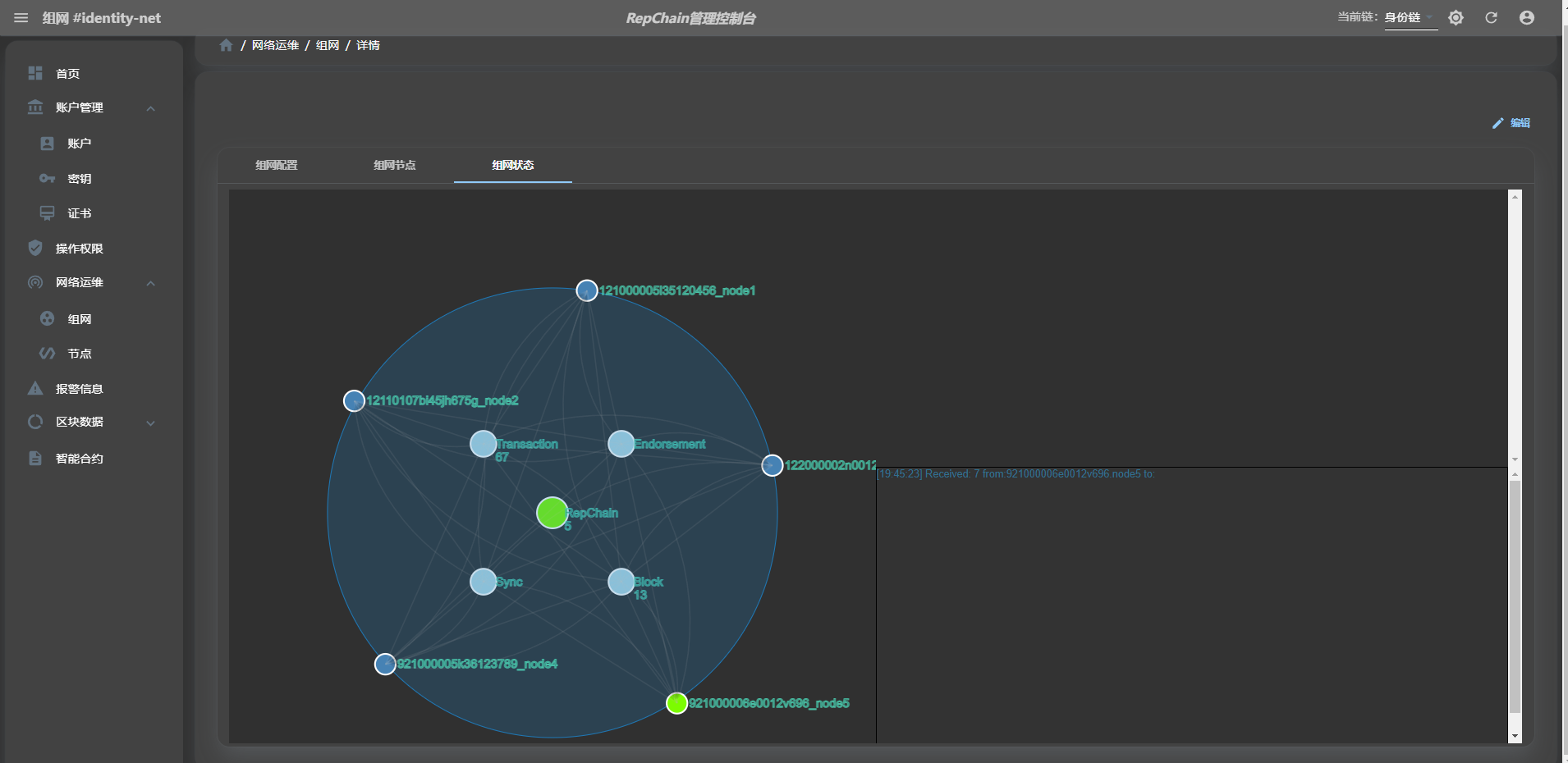This screenshot has height=763, width=1568.
Task: Select the 组网状态 tab
Action: (513, 165)
